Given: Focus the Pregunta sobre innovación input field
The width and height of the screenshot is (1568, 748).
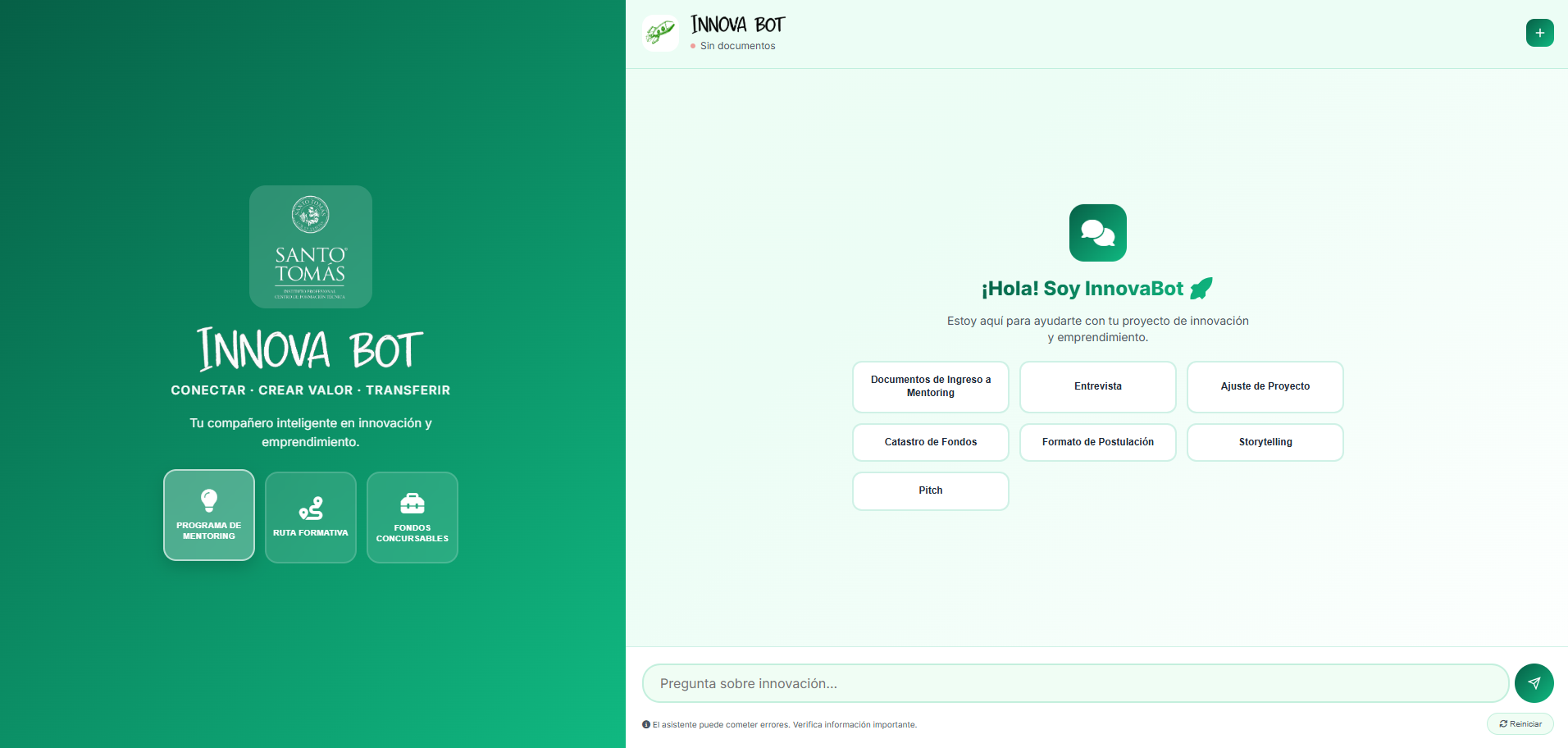Looking at the screenshot, I should click(x=1074, y=683).
